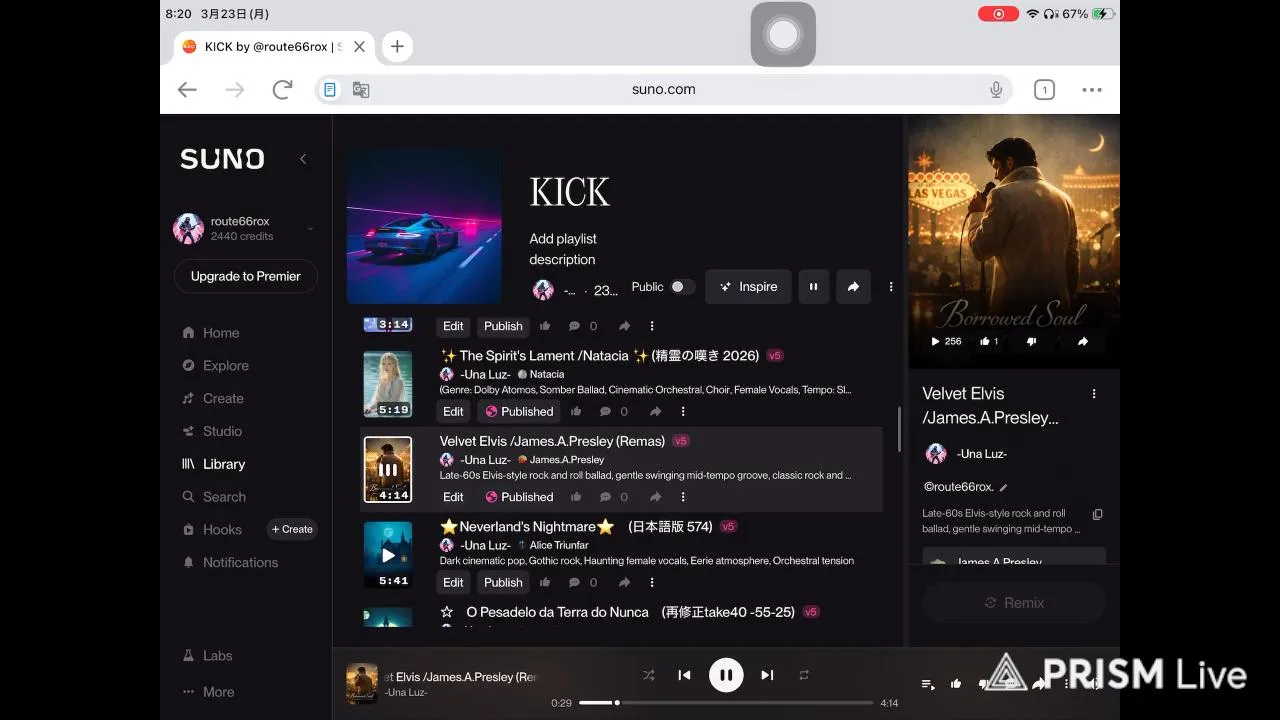
Task: Open Labs in the sidebar
Action: (207, 656)
